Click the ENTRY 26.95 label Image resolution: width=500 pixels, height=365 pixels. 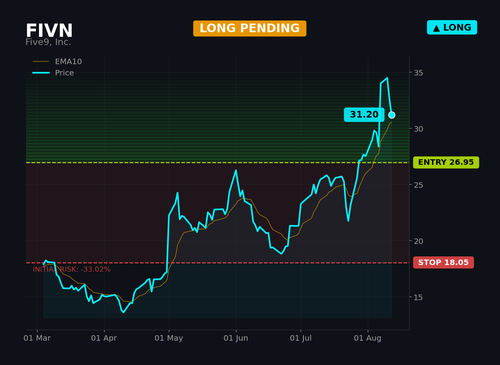tap(446, 162)
